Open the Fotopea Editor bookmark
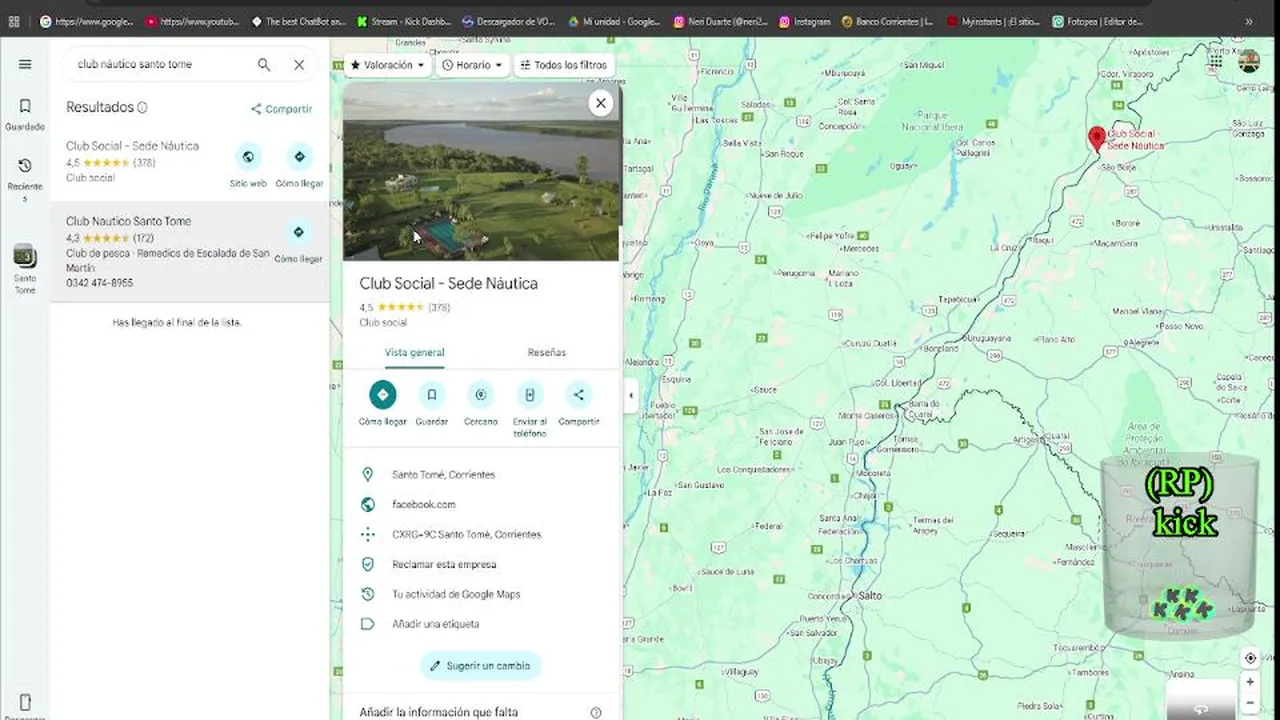This screenshot has height=720, width=1280. (x=1098, y=21)
